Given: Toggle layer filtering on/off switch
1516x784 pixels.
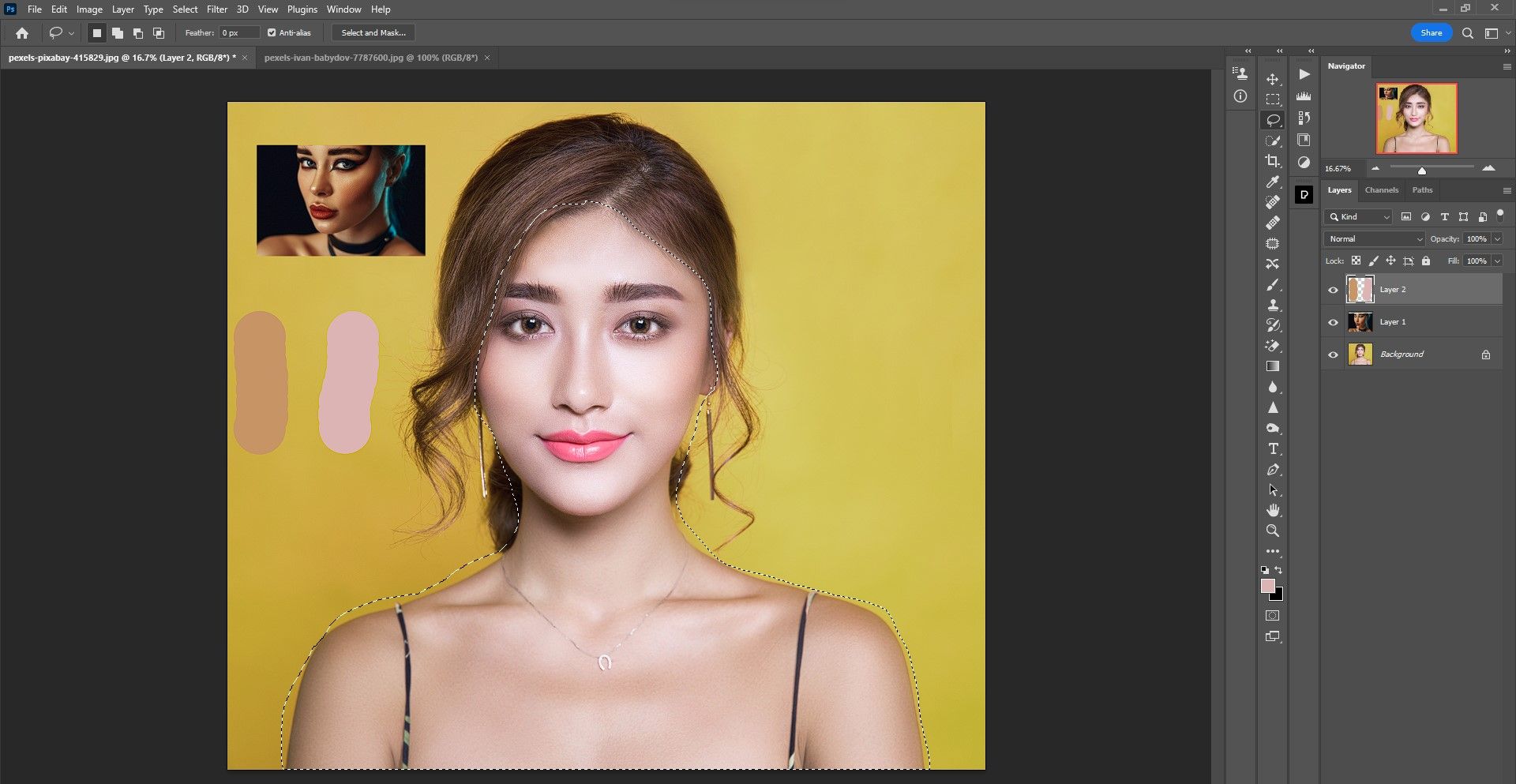Looking at the screenshot, I should click(x=1500, y=215).
